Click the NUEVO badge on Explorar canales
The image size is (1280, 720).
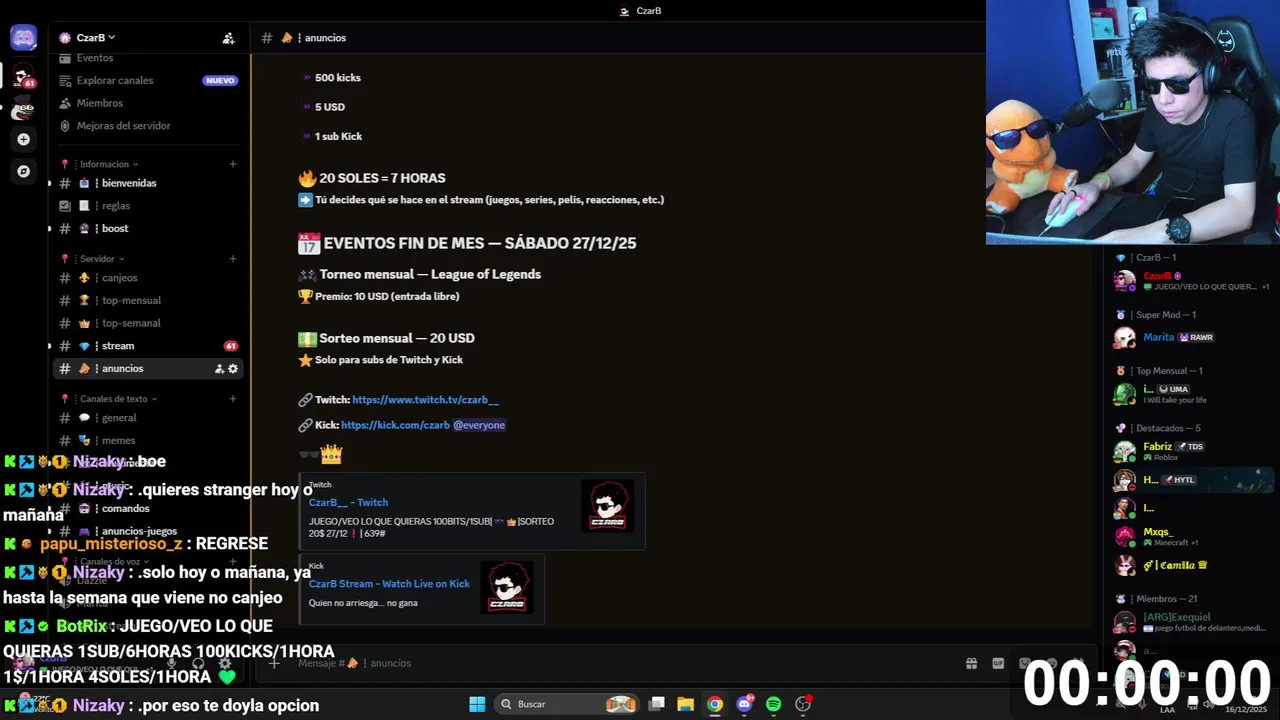pyautogui.click(x=220, y=81)
